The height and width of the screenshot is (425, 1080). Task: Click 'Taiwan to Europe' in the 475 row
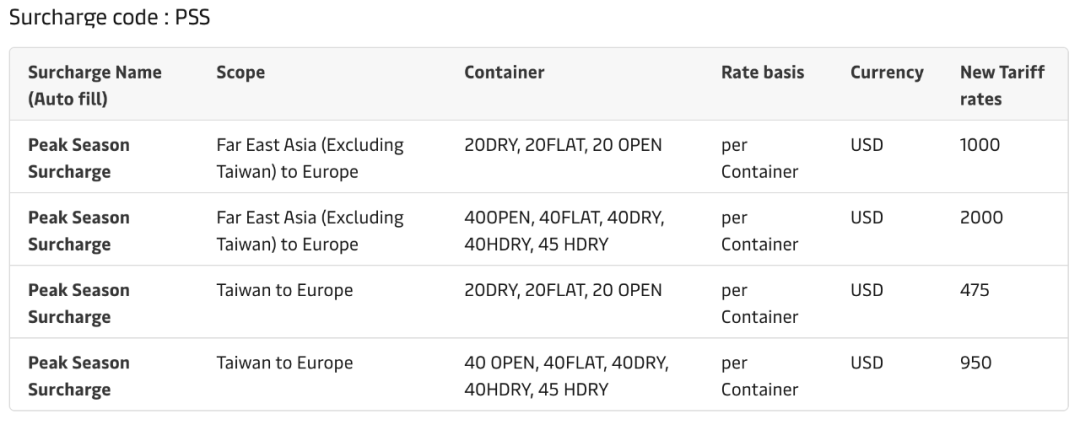[284, 290]
